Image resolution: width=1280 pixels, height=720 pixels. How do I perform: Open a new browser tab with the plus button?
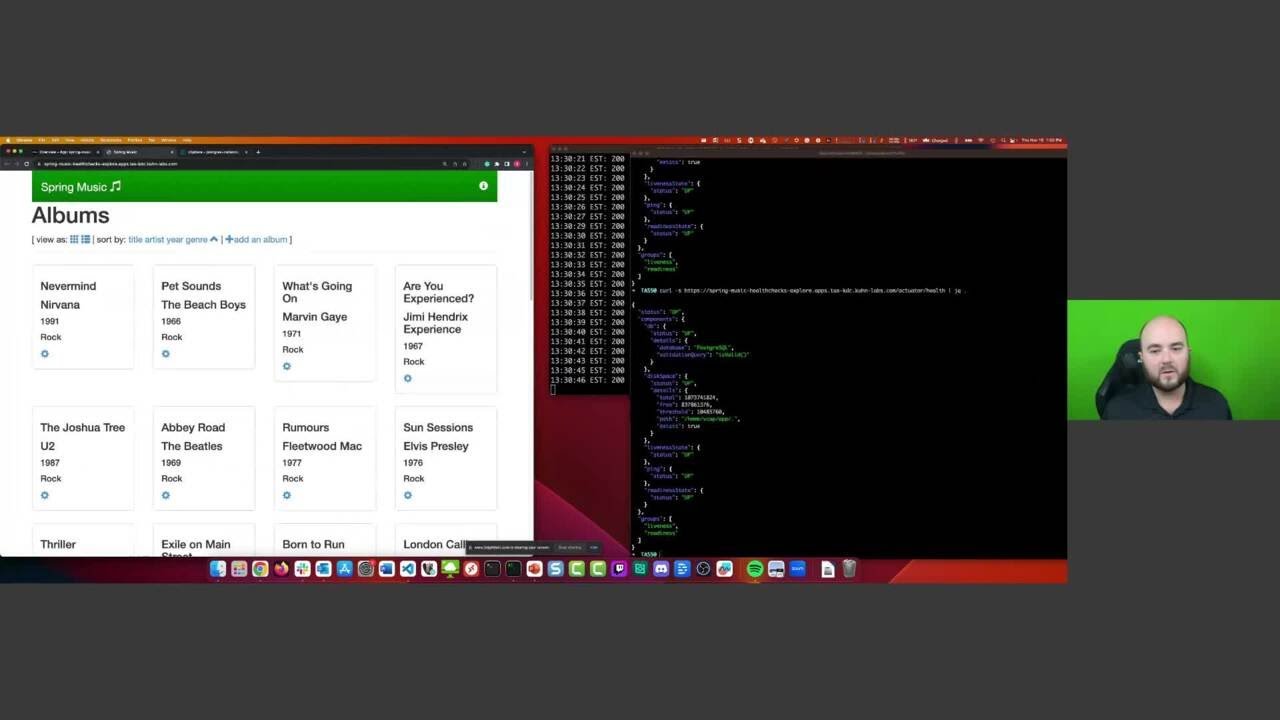tap(259, 151)
